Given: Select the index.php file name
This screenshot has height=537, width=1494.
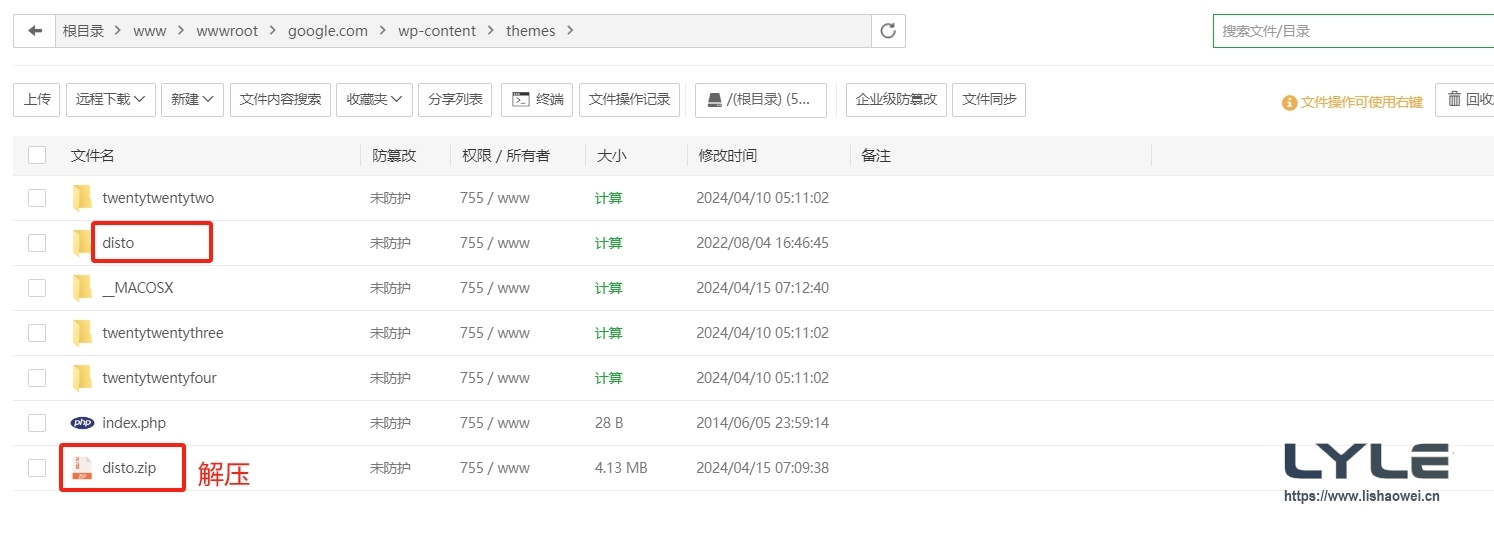Looking at the screenshot, I should 134,423.
